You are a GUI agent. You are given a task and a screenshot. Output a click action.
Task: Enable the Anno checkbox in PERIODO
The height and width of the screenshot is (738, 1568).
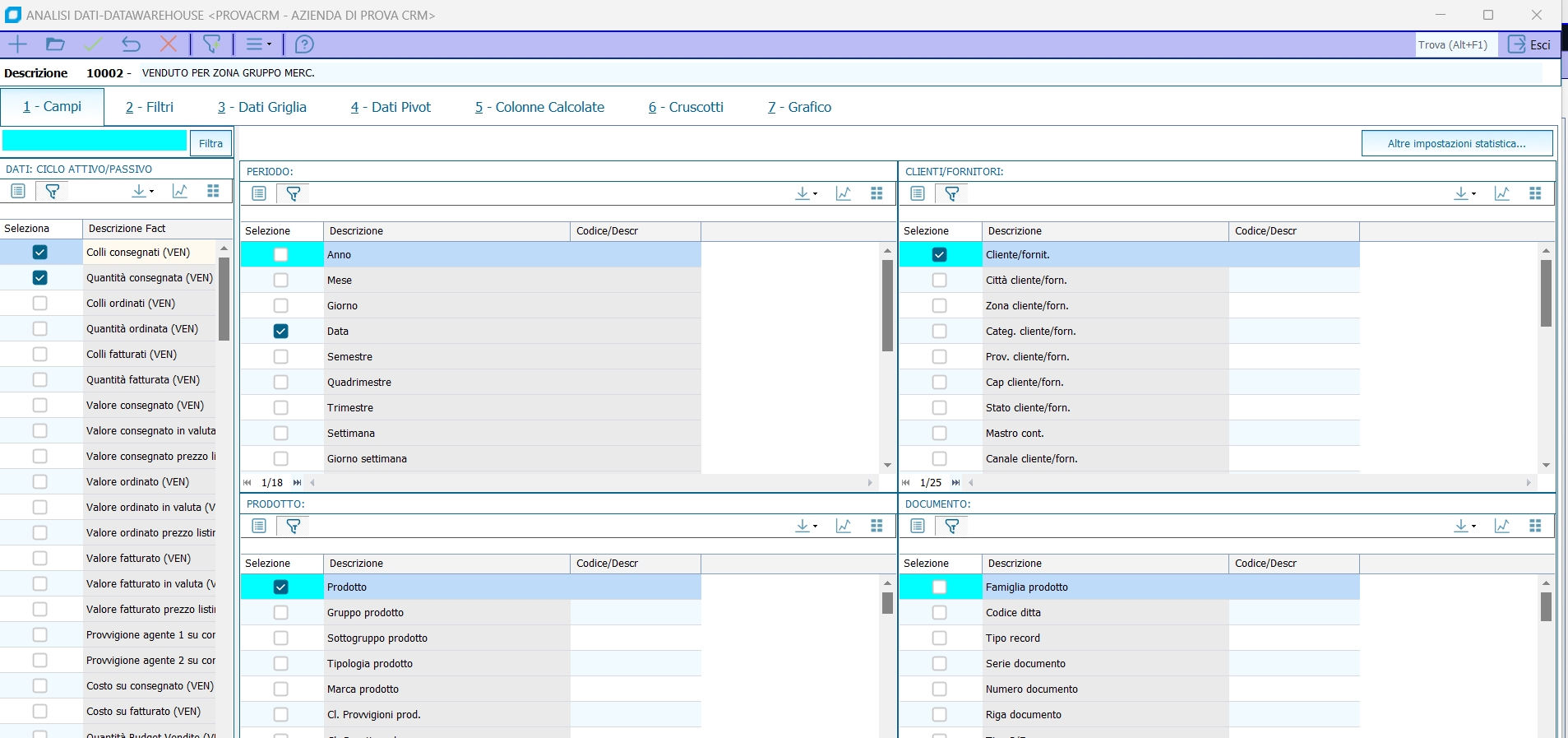tap(281, 254)
